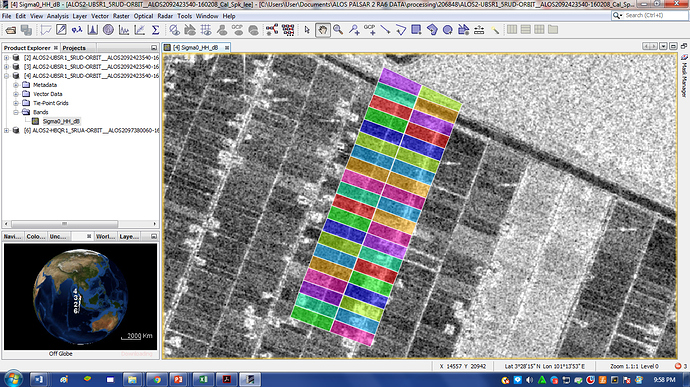Select the Draw Rectangle tool
Viewport: 690px width, 387px height.
[x=416, y=30]
